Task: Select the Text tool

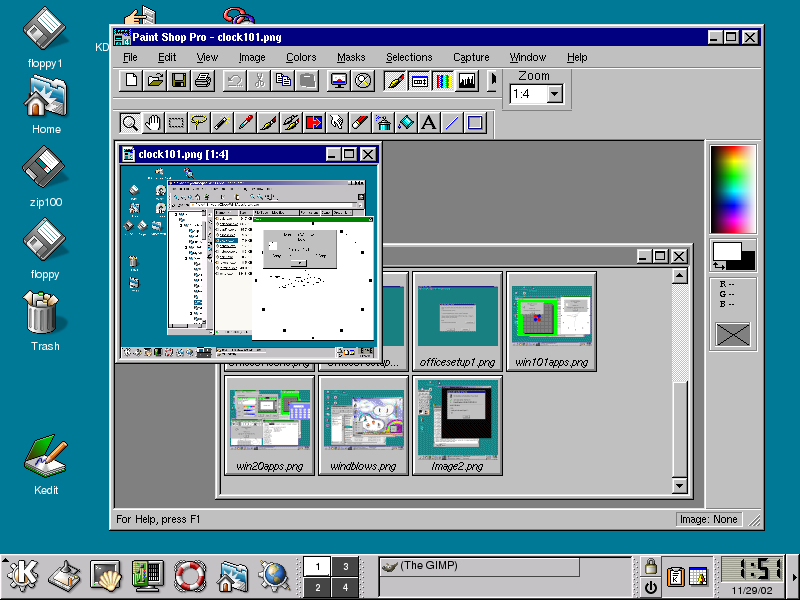Action: [x=429, y=123]
